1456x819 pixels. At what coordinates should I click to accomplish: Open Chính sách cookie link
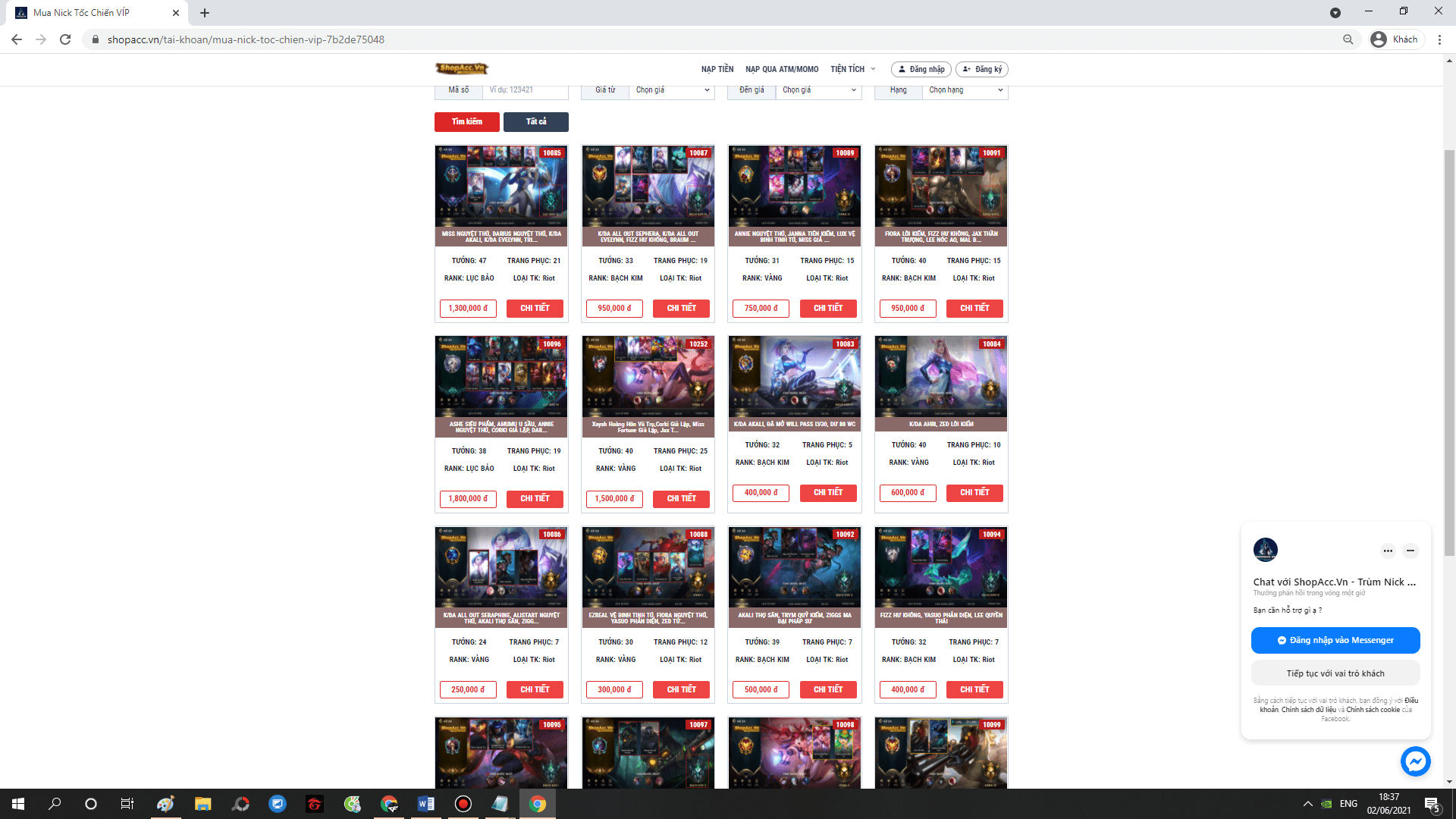[1373, 711]
